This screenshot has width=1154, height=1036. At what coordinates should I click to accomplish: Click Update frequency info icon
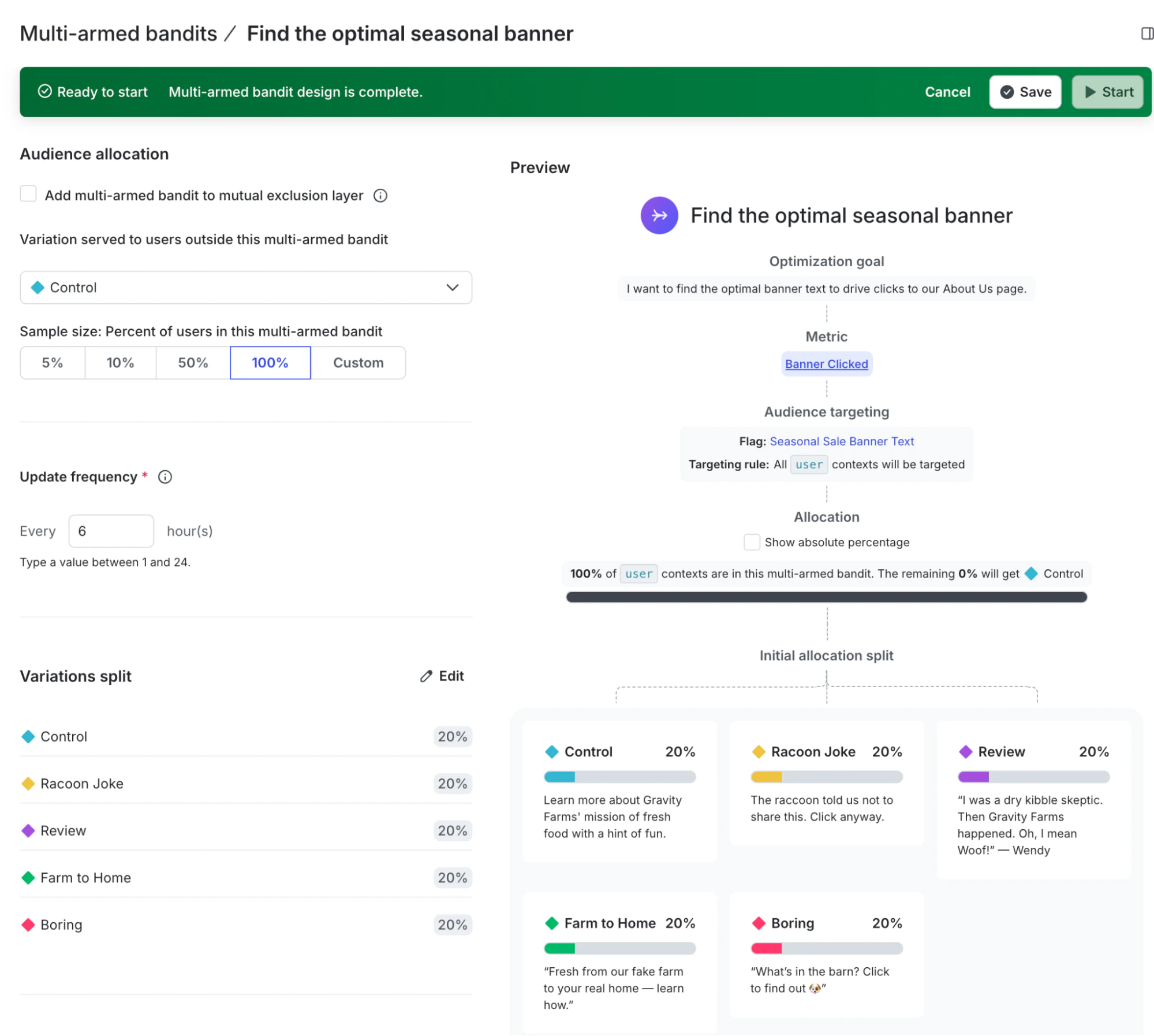[165, 477]
